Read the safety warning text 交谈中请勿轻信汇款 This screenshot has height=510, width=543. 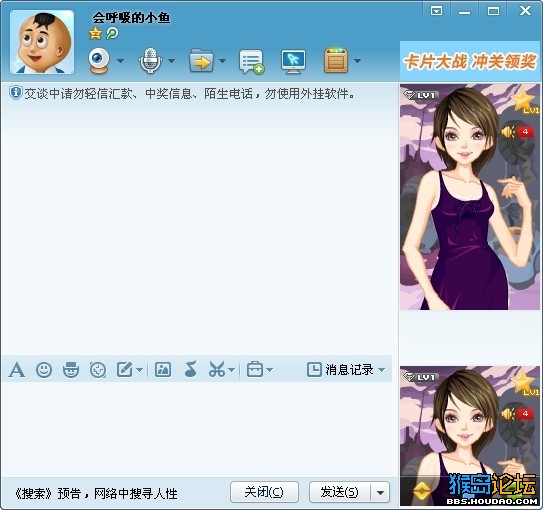tap(189, 93)
